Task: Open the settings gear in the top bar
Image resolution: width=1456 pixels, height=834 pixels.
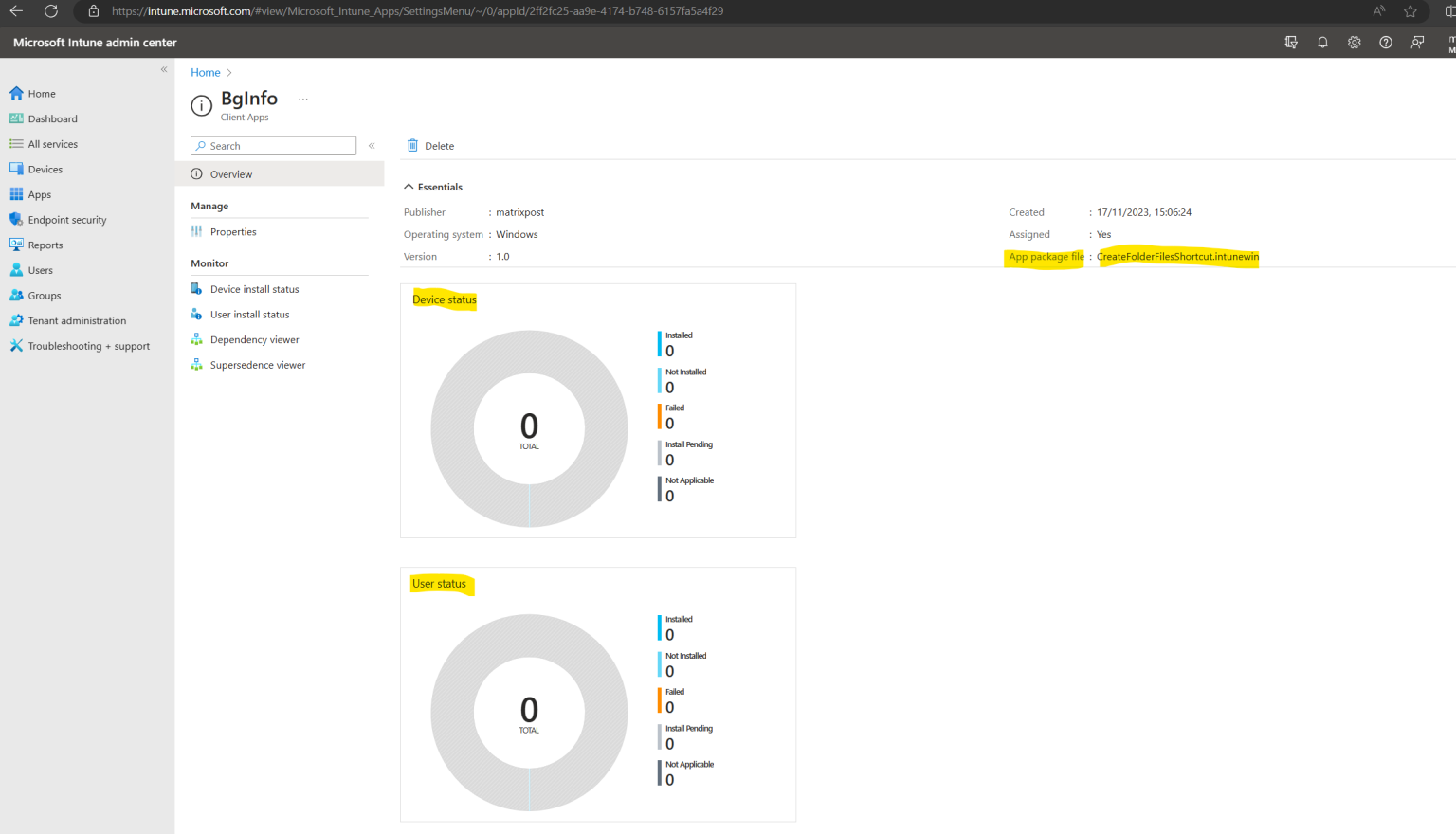Action: click(1354, 42)
